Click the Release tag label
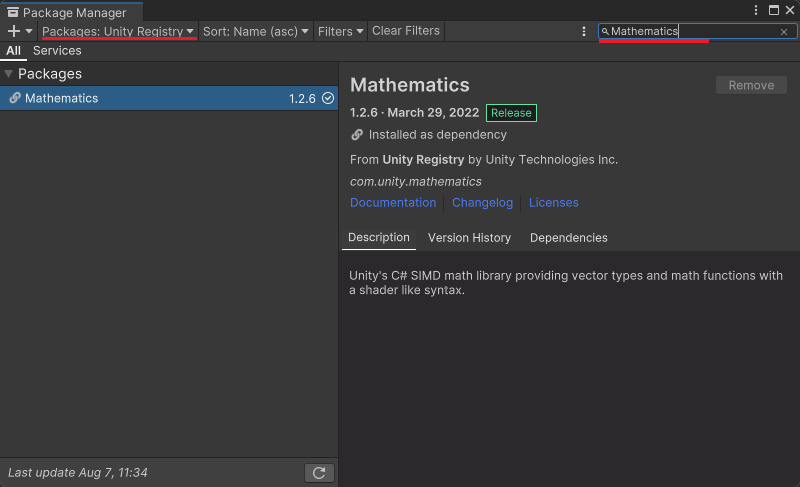This screenshot has height=487, width=800. [511, 113]
